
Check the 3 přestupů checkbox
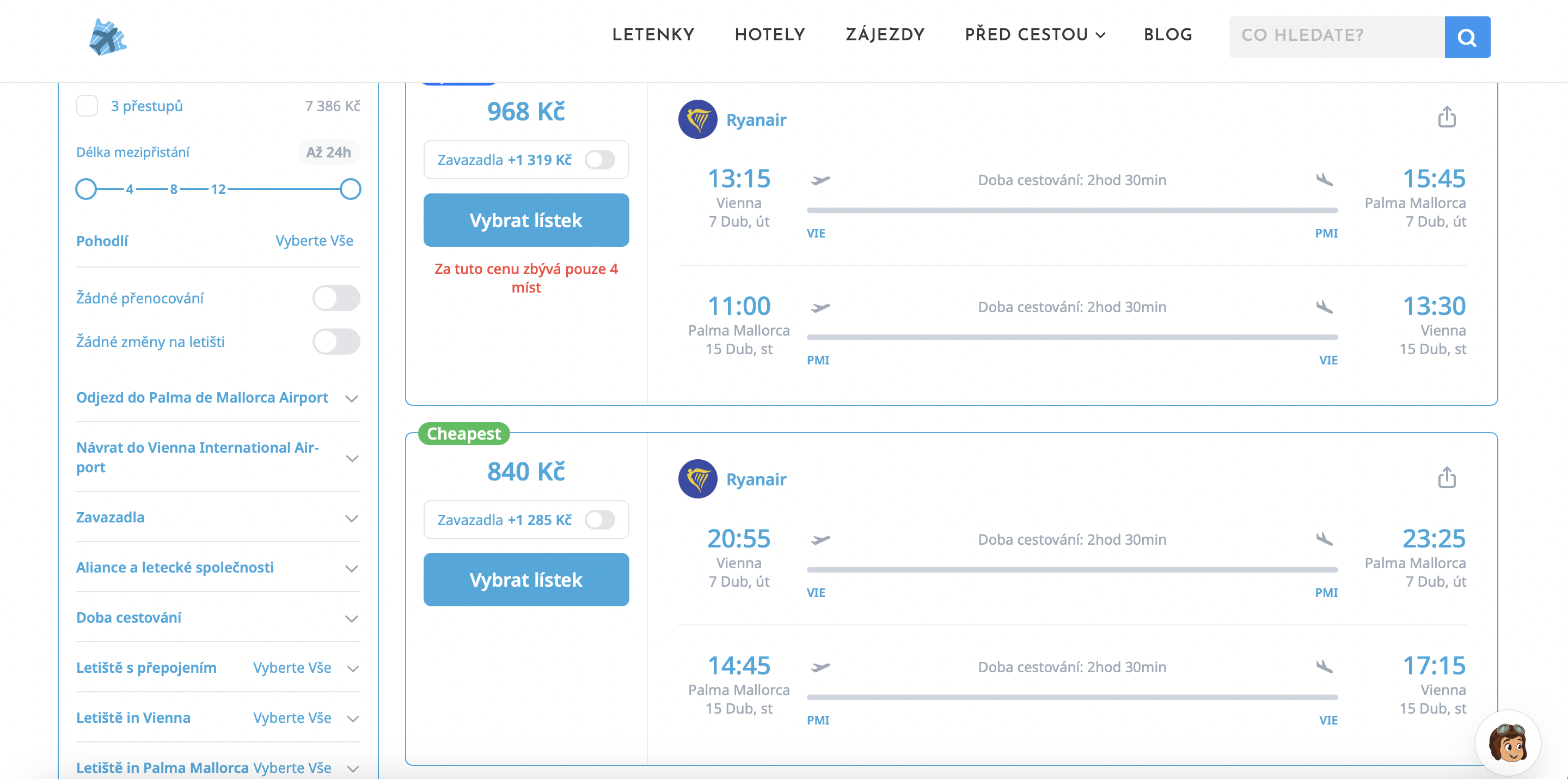[87, 106]
